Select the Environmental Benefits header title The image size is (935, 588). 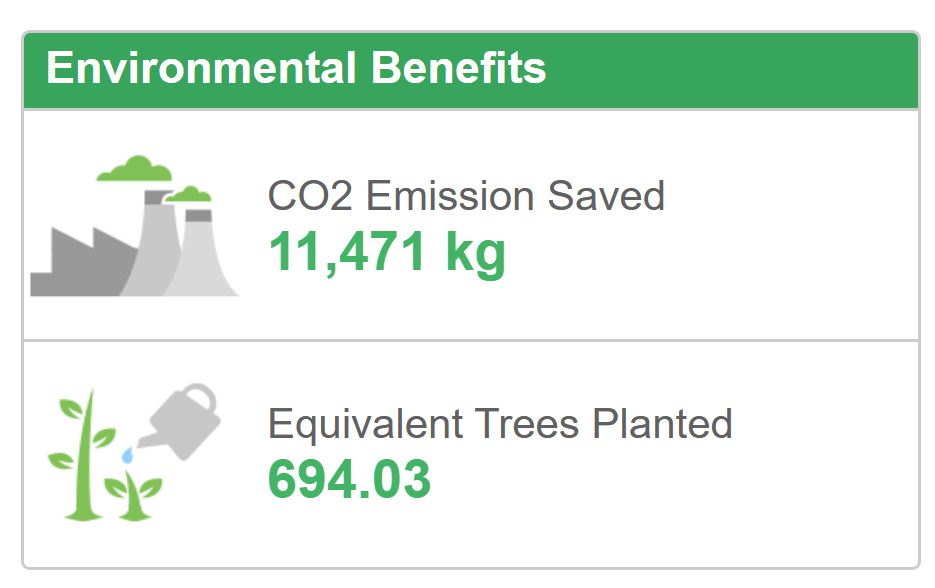point(296,68)
